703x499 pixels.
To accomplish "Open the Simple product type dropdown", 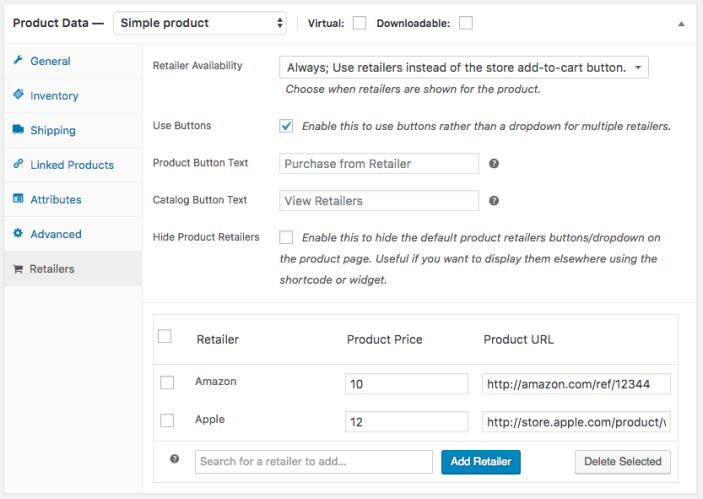I will click(x=201, y=23).
